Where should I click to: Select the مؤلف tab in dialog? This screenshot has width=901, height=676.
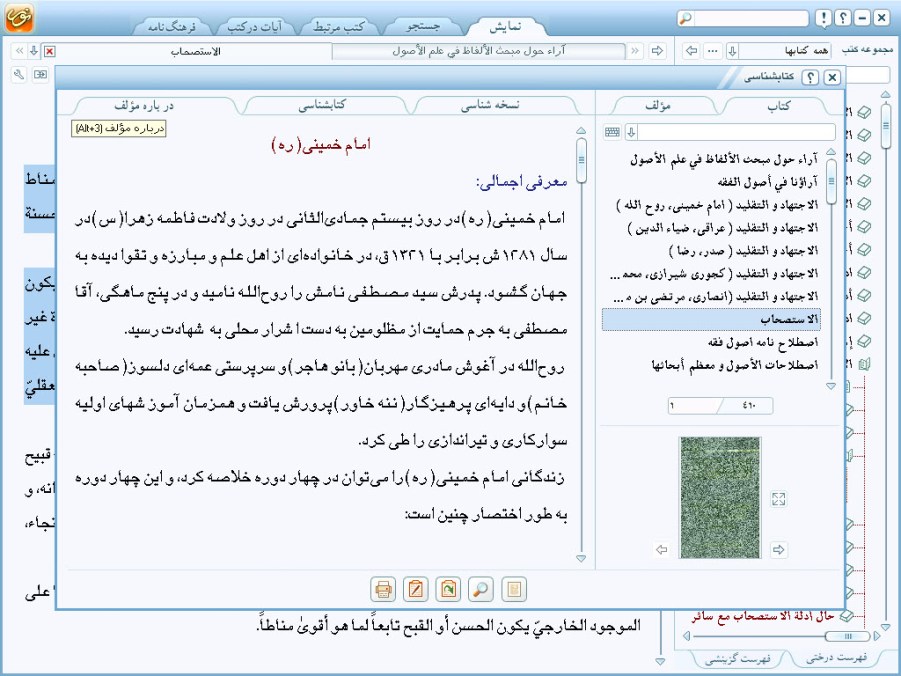tap(658, 105)
